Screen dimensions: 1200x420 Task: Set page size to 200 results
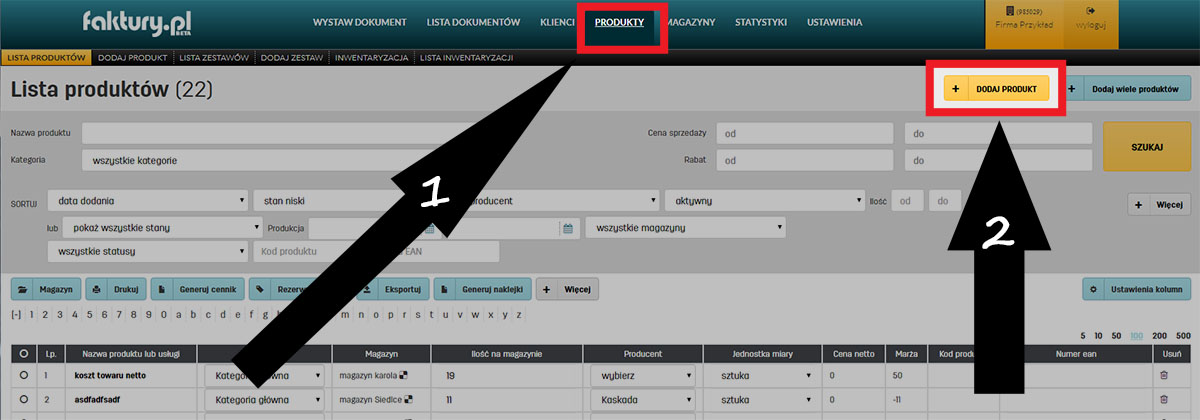pyautogui.click(x=1160, y=335)
